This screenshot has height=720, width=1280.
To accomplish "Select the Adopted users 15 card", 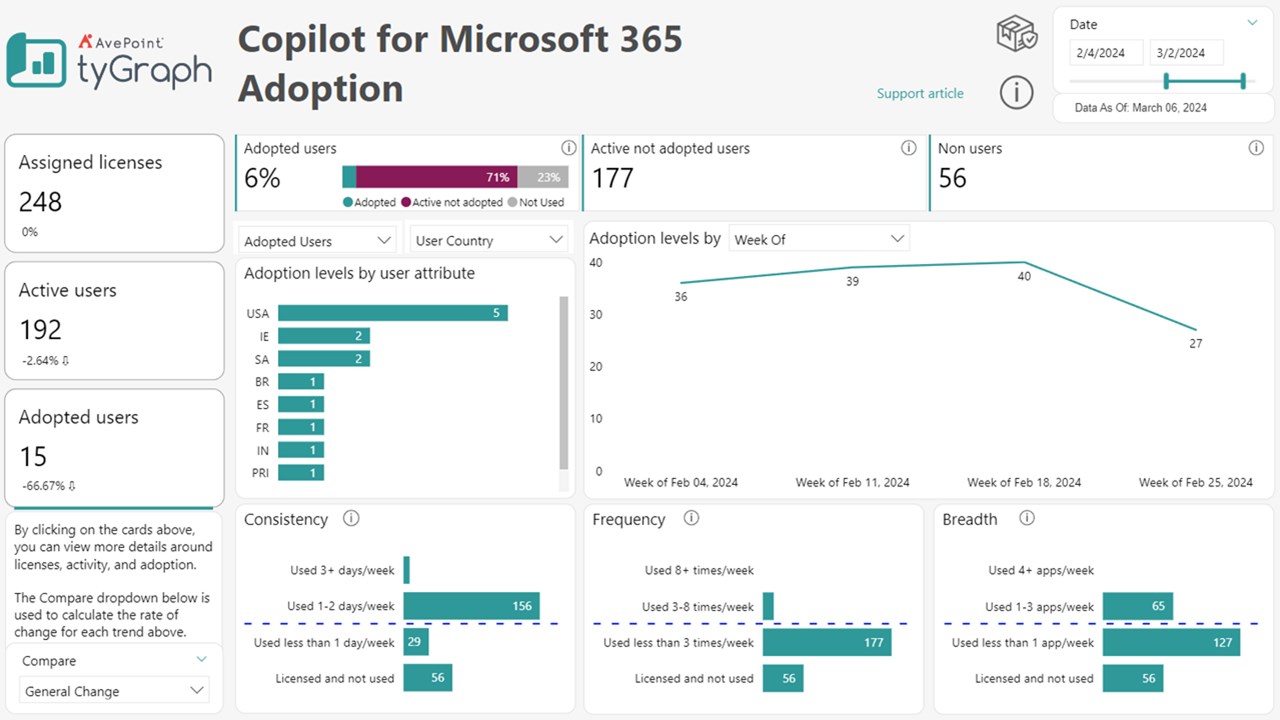I will 115,448.
